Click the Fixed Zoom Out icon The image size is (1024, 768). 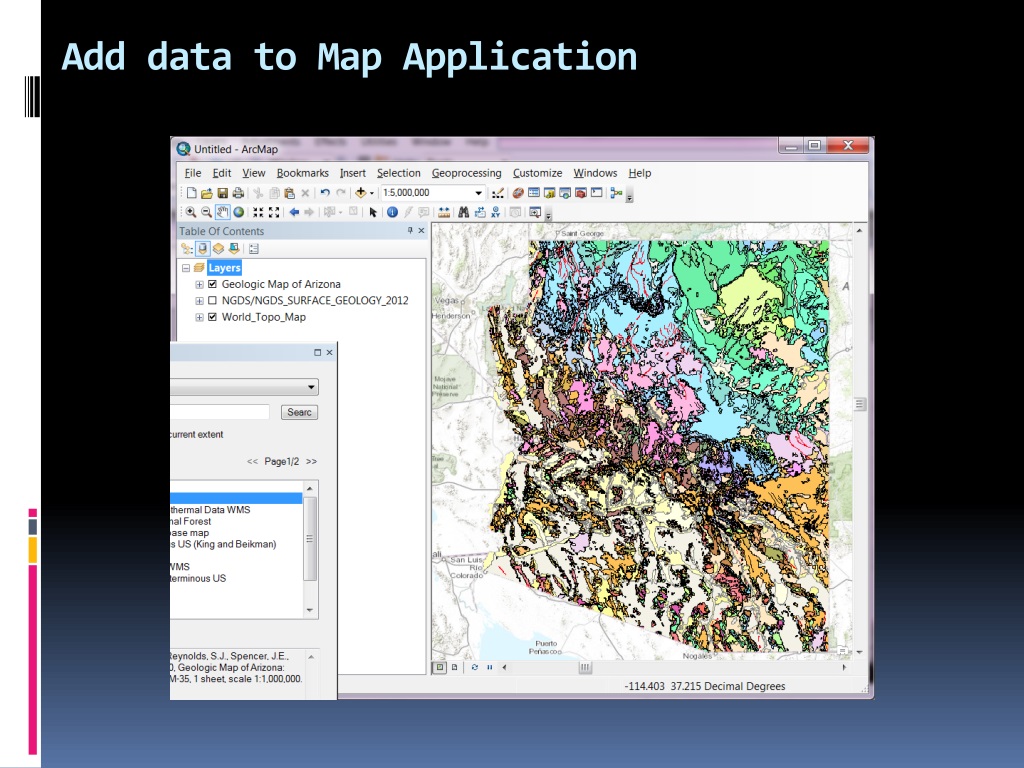pyautogui.click(x=274, y=212)
